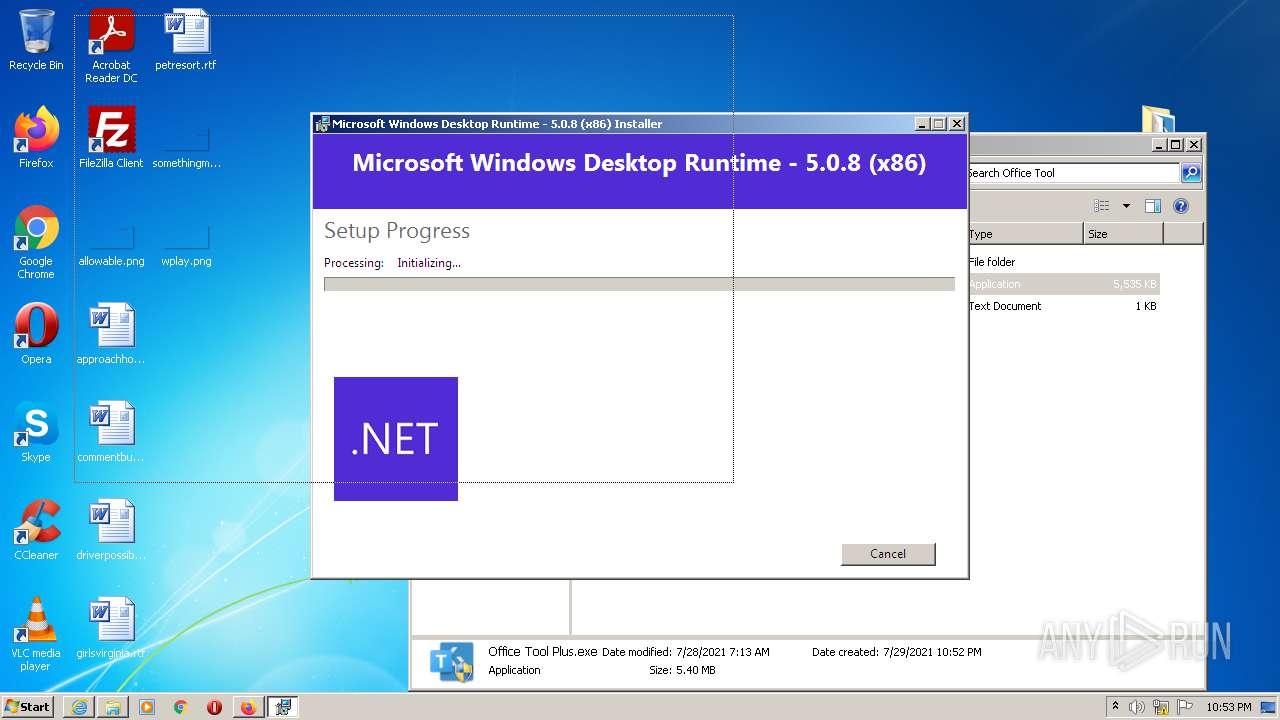Click the taskbar clock showing 10:53 PM

coord(1229,707)
